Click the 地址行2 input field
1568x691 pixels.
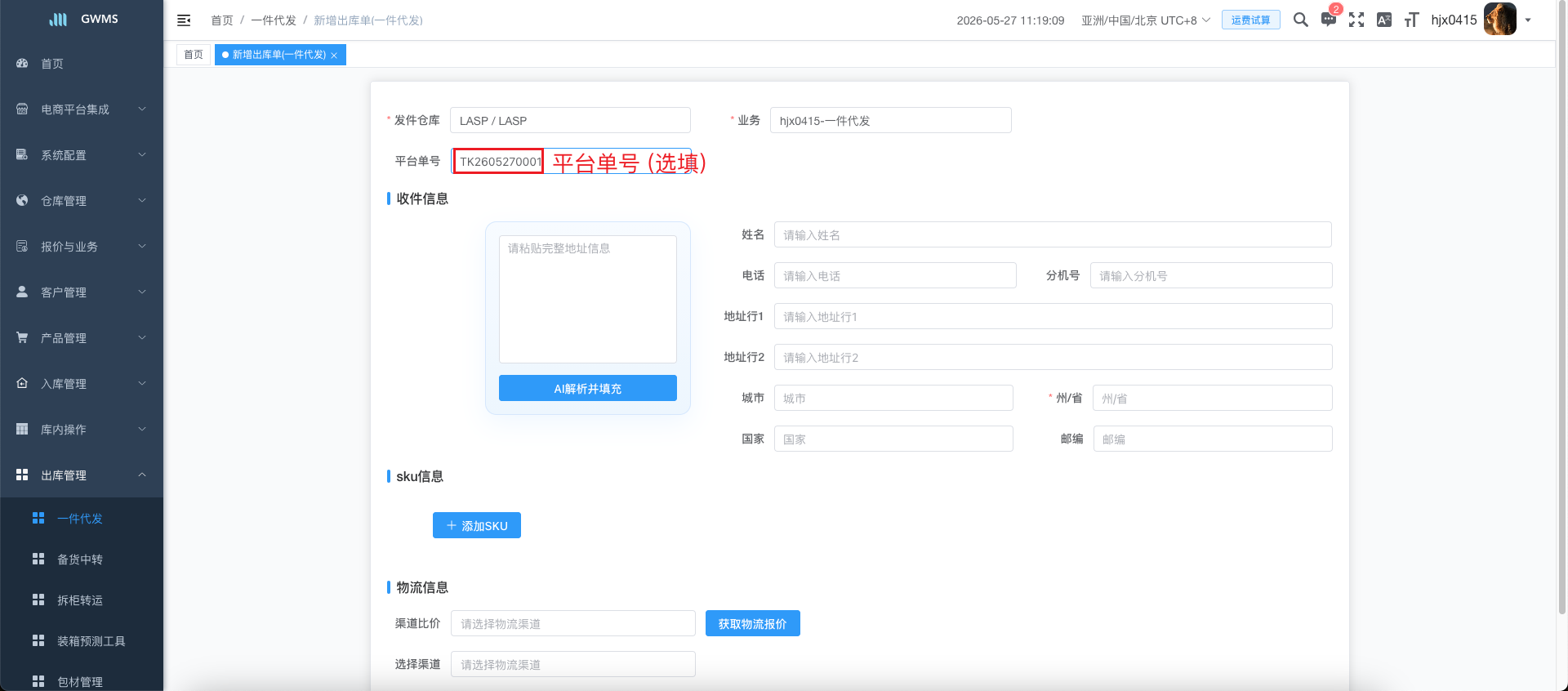click(1053, 357)
